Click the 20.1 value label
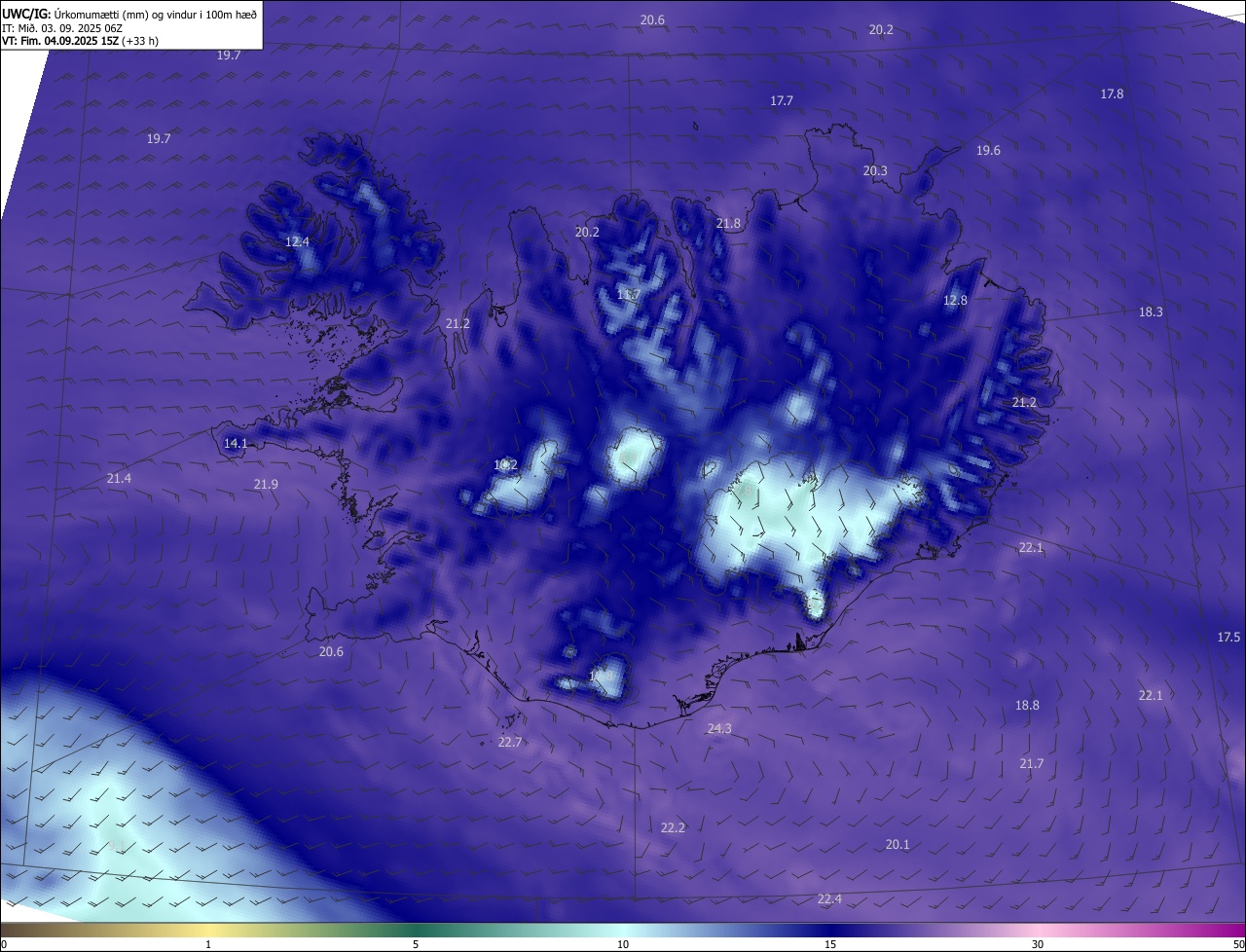 898,845
